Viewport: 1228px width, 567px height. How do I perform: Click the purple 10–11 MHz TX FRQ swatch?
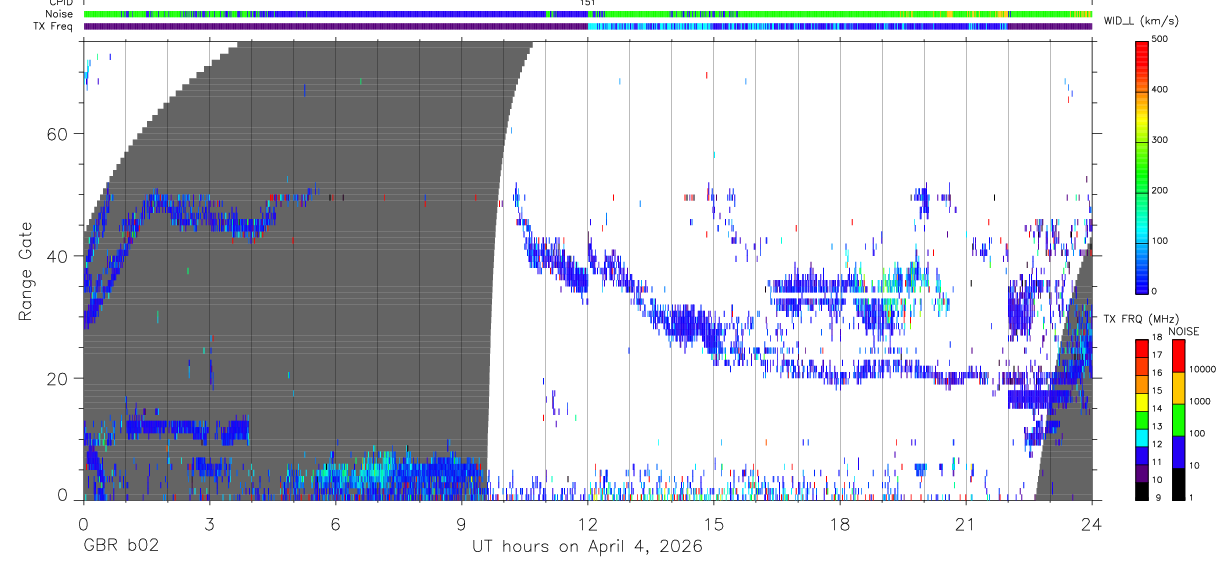[1142, 471]
